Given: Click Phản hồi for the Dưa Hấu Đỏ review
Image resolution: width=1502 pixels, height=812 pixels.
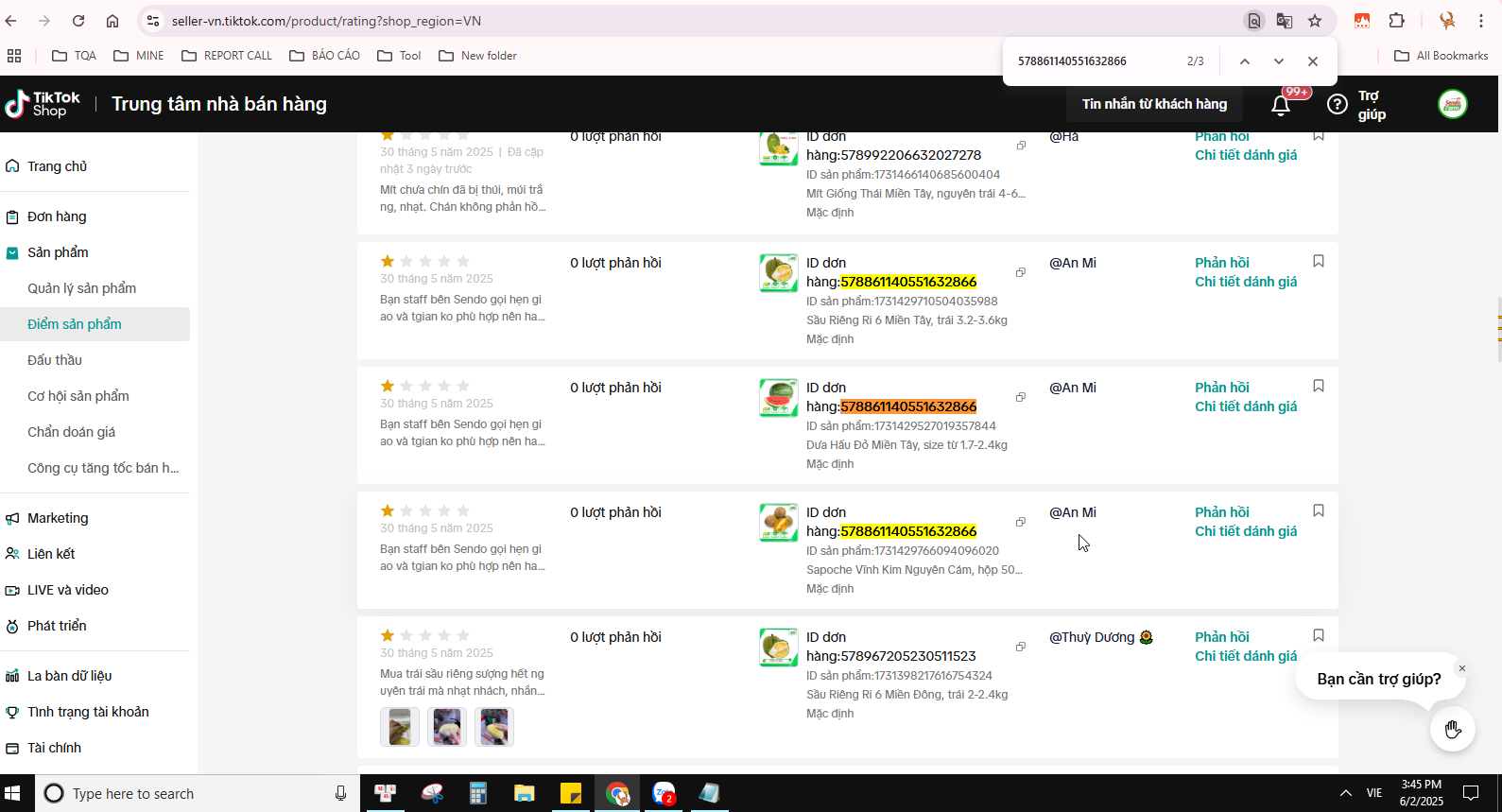Looking at the screenshot, I should 1221,388.
